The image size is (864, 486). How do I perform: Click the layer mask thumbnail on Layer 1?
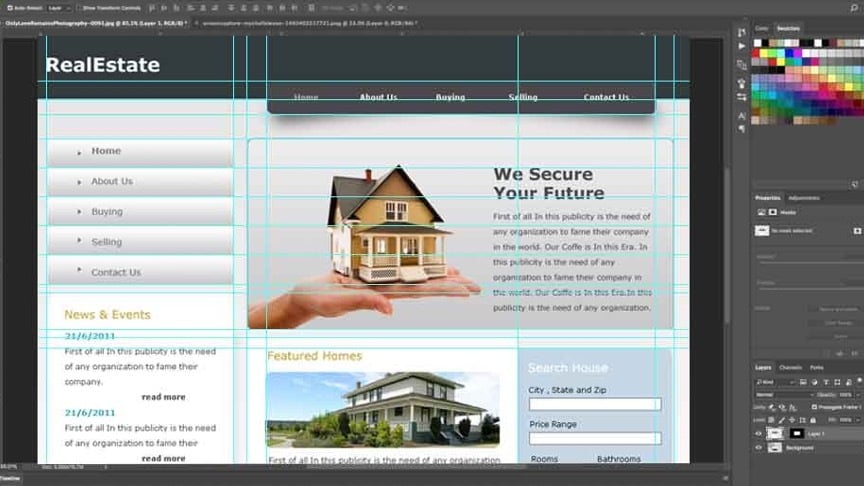click(796, 433)
